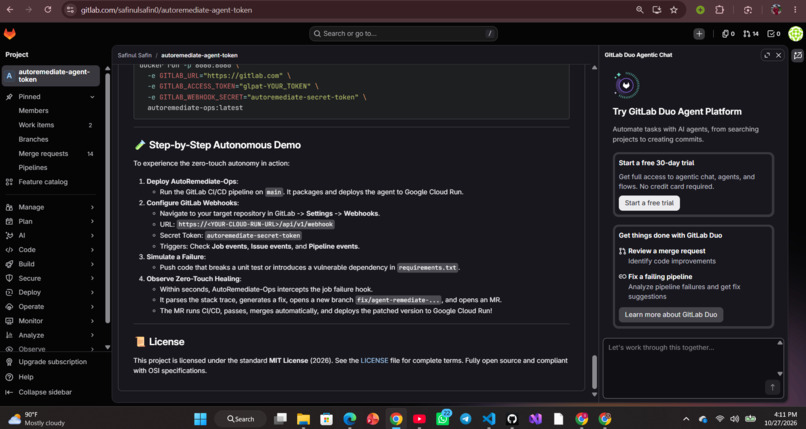This screenshot has height=429, width=806.
Task: Click the Start a free trial button
Action: pyautogui.click(x=649, y=203)
